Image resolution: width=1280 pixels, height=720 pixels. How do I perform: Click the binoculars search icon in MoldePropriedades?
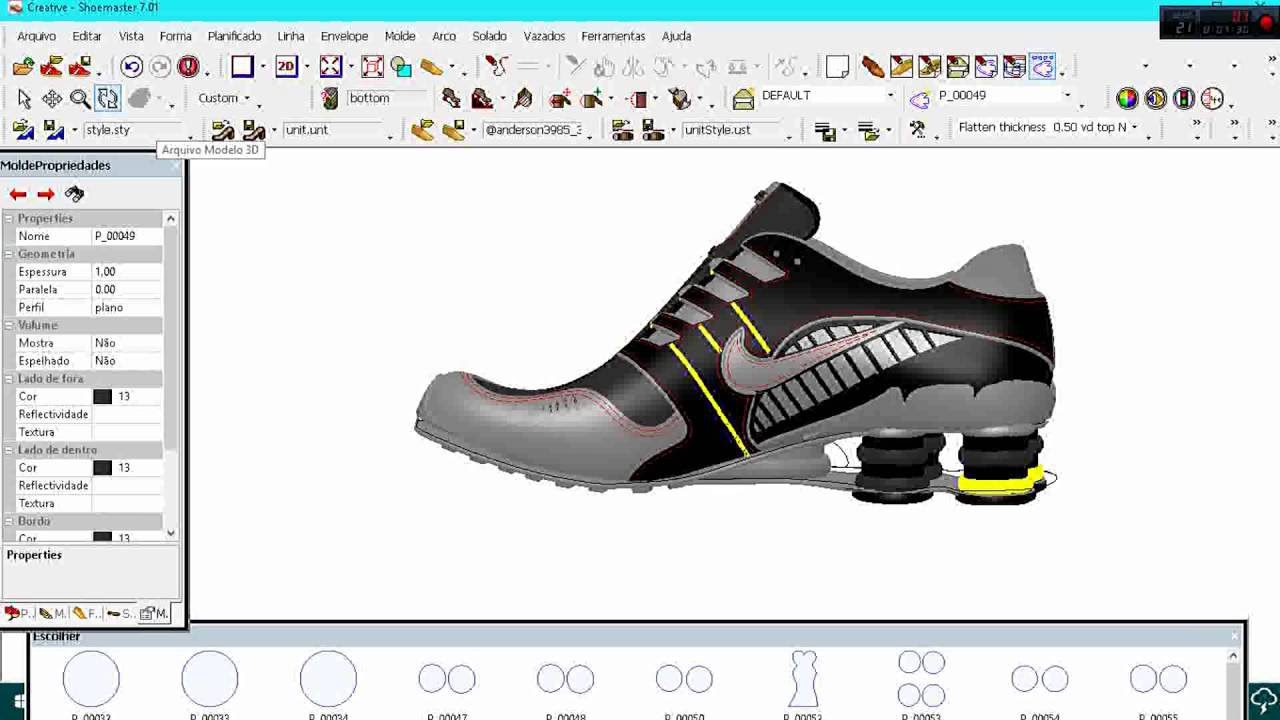pyautogui.click(x=74, y=194)
